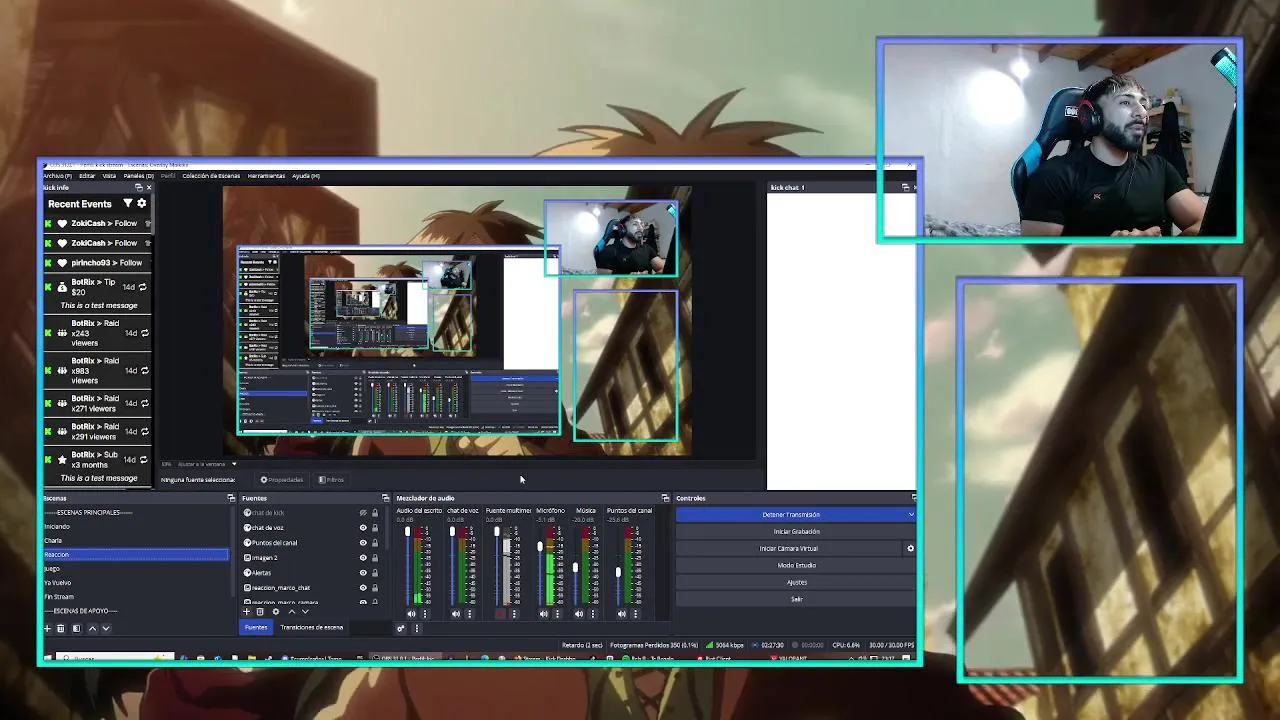
Task: Open the Paneles menu
Action: (138, 176)
